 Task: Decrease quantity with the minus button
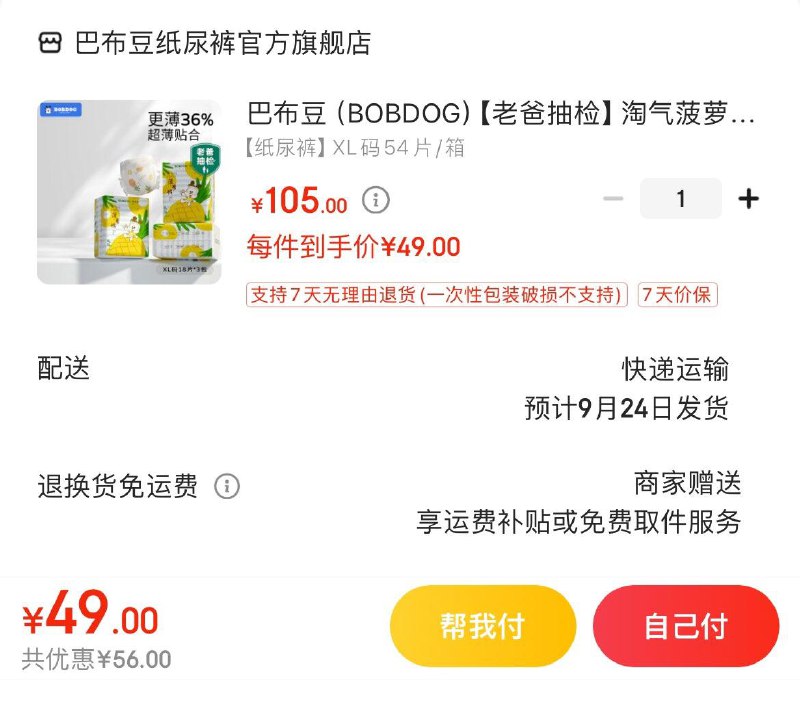pos(613,198)
